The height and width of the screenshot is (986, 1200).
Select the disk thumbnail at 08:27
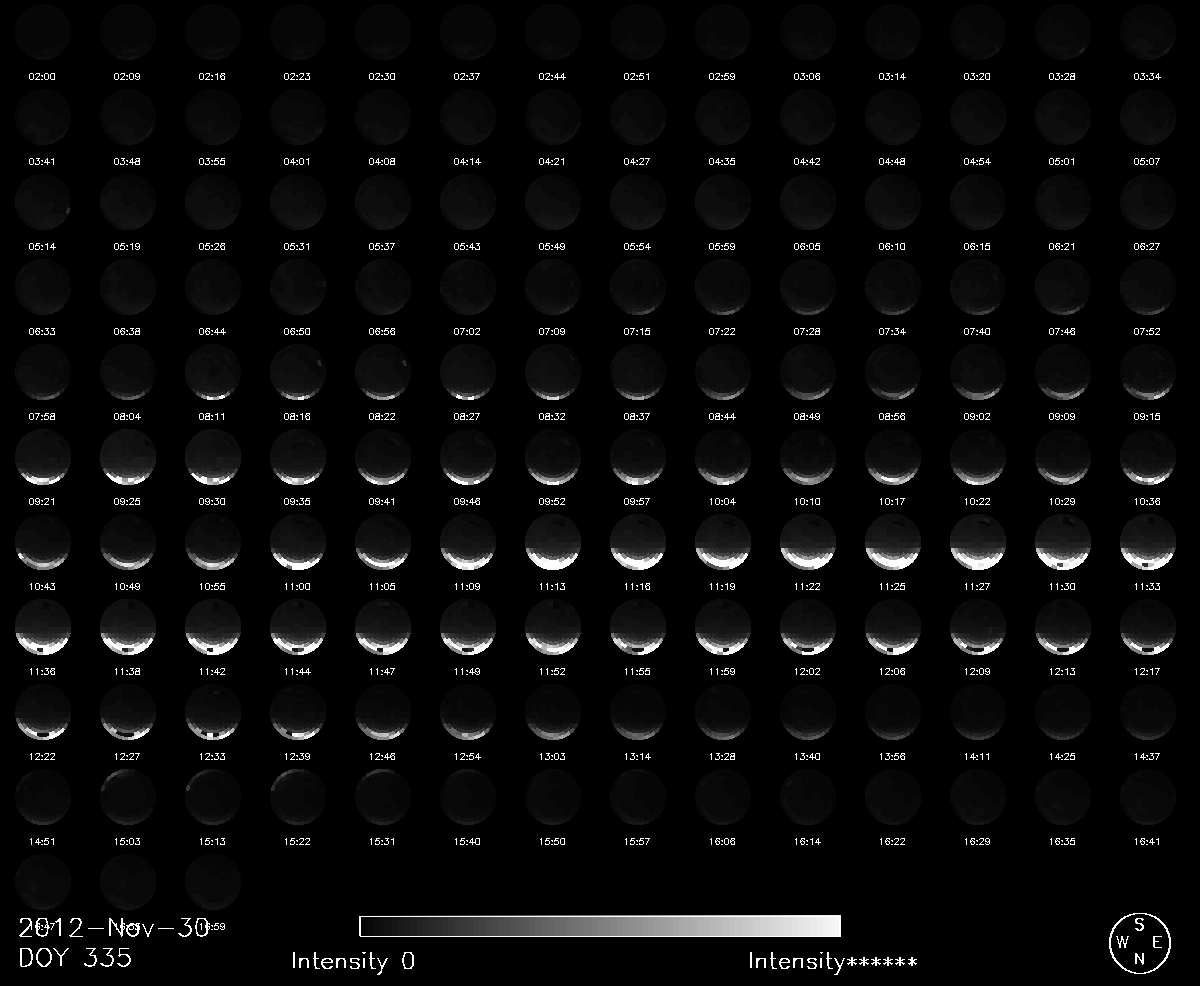(x=468, y=371)
